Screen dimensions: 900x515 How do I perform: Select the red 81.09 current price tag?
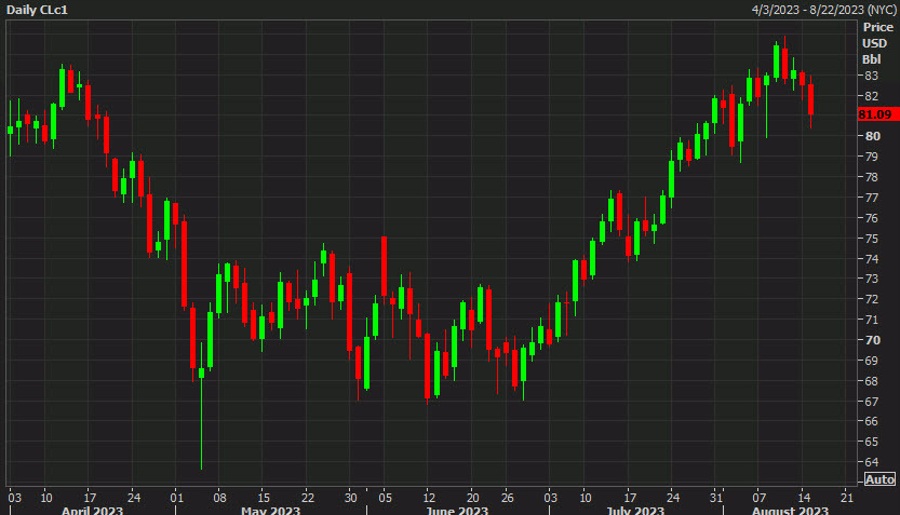point(875,115)
